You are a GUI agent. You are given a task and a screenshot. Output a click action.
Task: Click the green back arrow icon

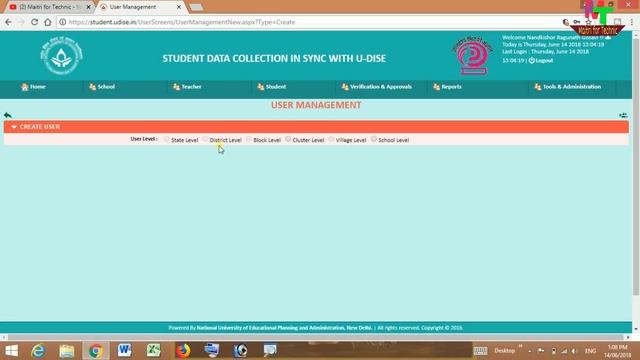pyautogui.click(x=8, y=115)
